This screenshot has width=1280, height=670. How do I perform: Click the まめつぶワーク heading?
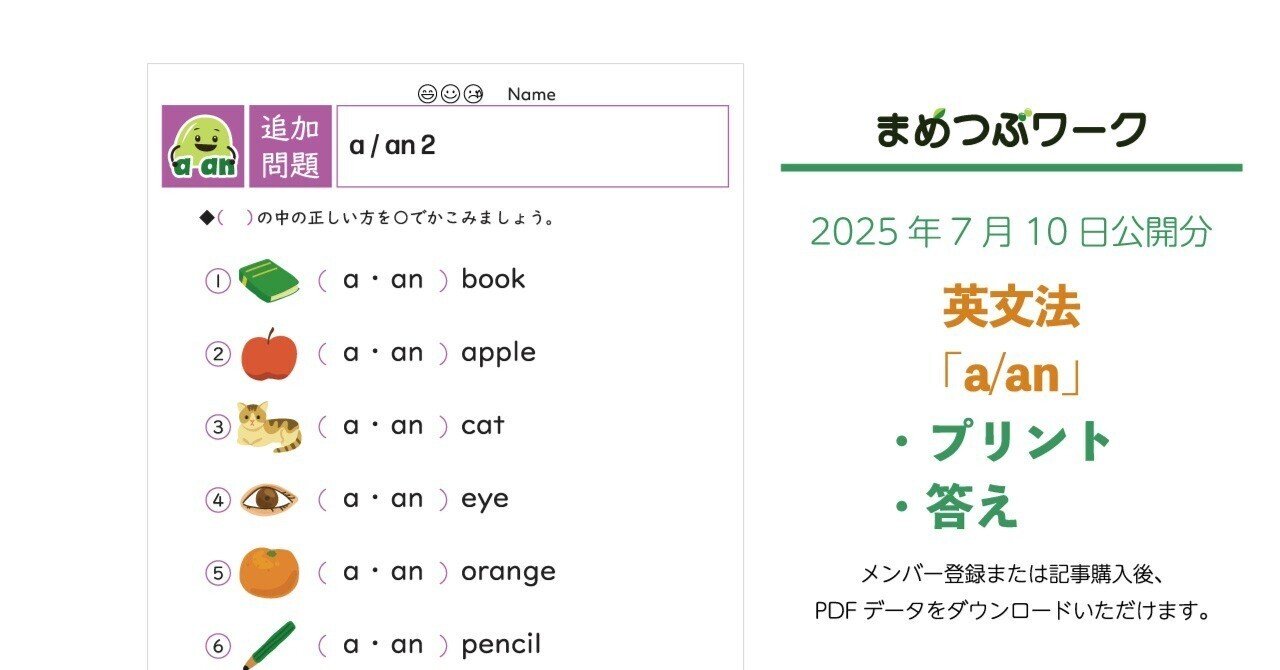(x=1011, y=129)
